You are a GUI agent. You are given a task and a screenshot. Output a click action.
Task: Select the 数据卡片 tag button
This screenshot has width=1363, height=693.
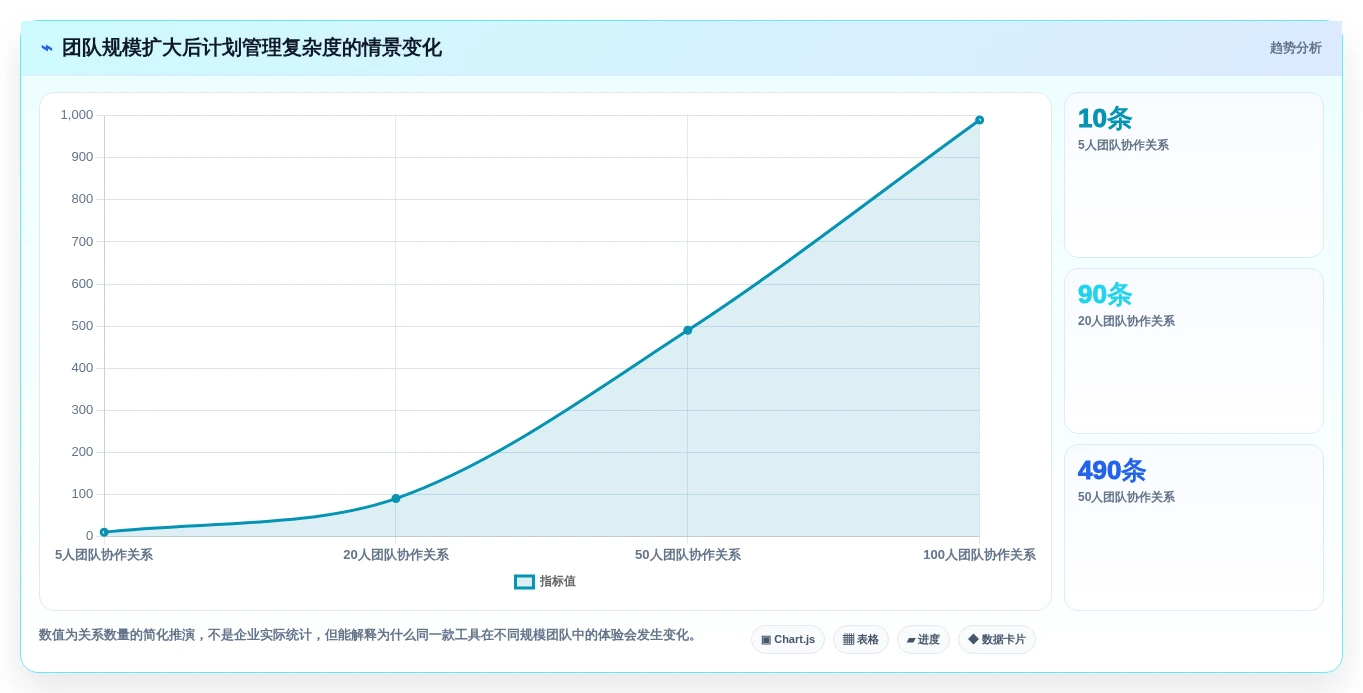(997, 640)
